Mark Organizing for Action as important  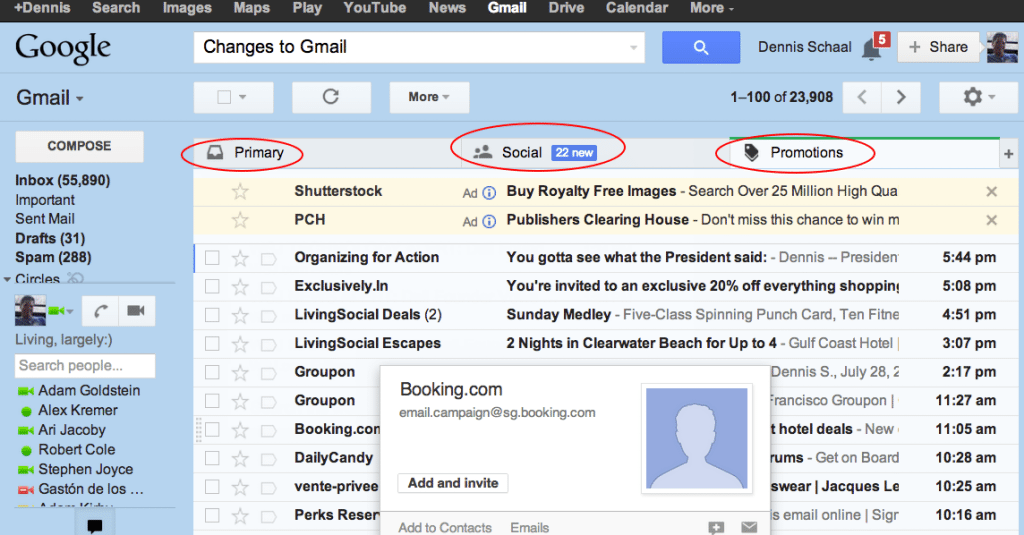[x=268, y=259]
